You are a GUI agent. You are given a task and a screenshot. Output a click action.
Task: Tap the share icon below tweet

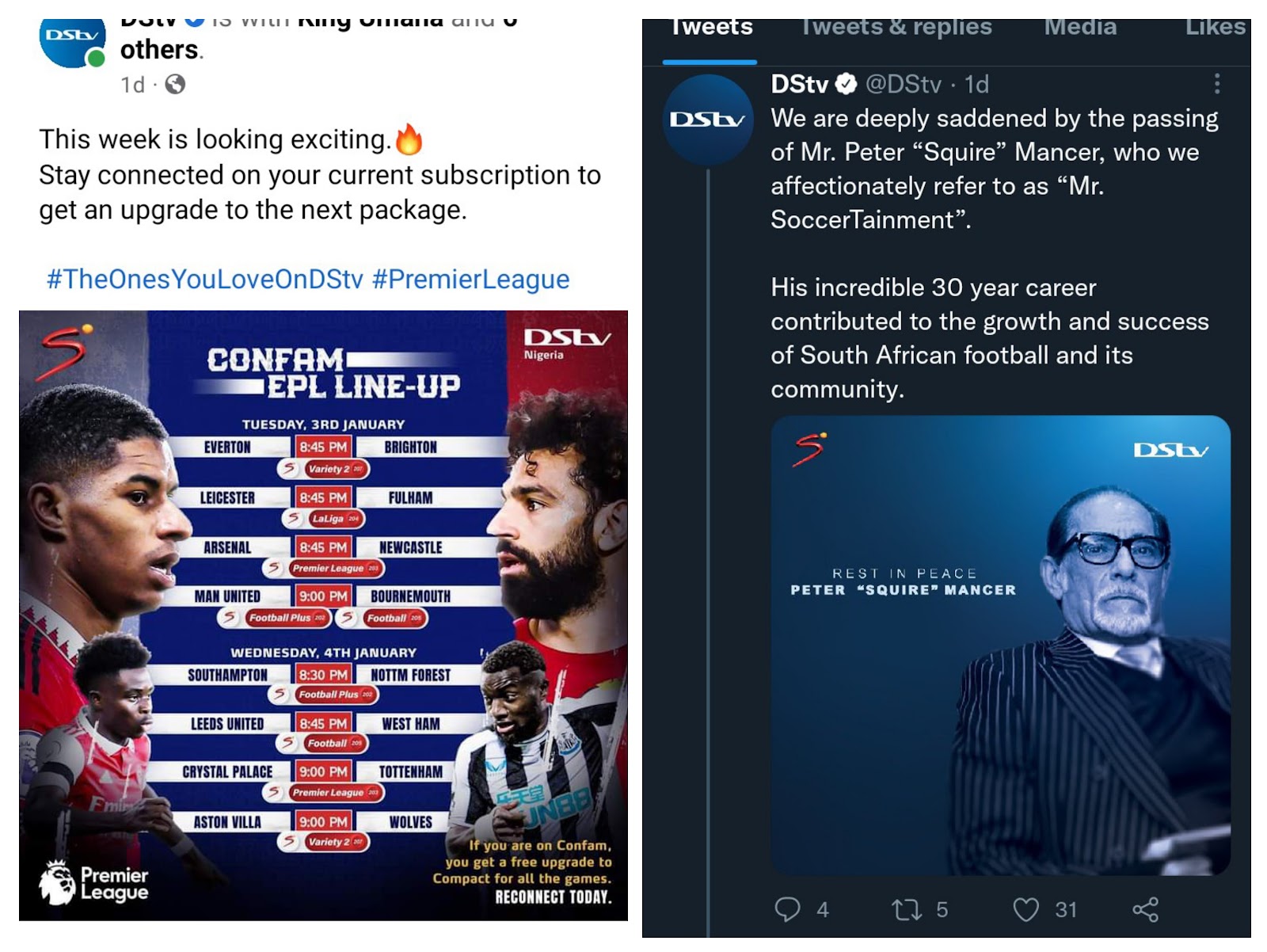tap(1145, 908)
